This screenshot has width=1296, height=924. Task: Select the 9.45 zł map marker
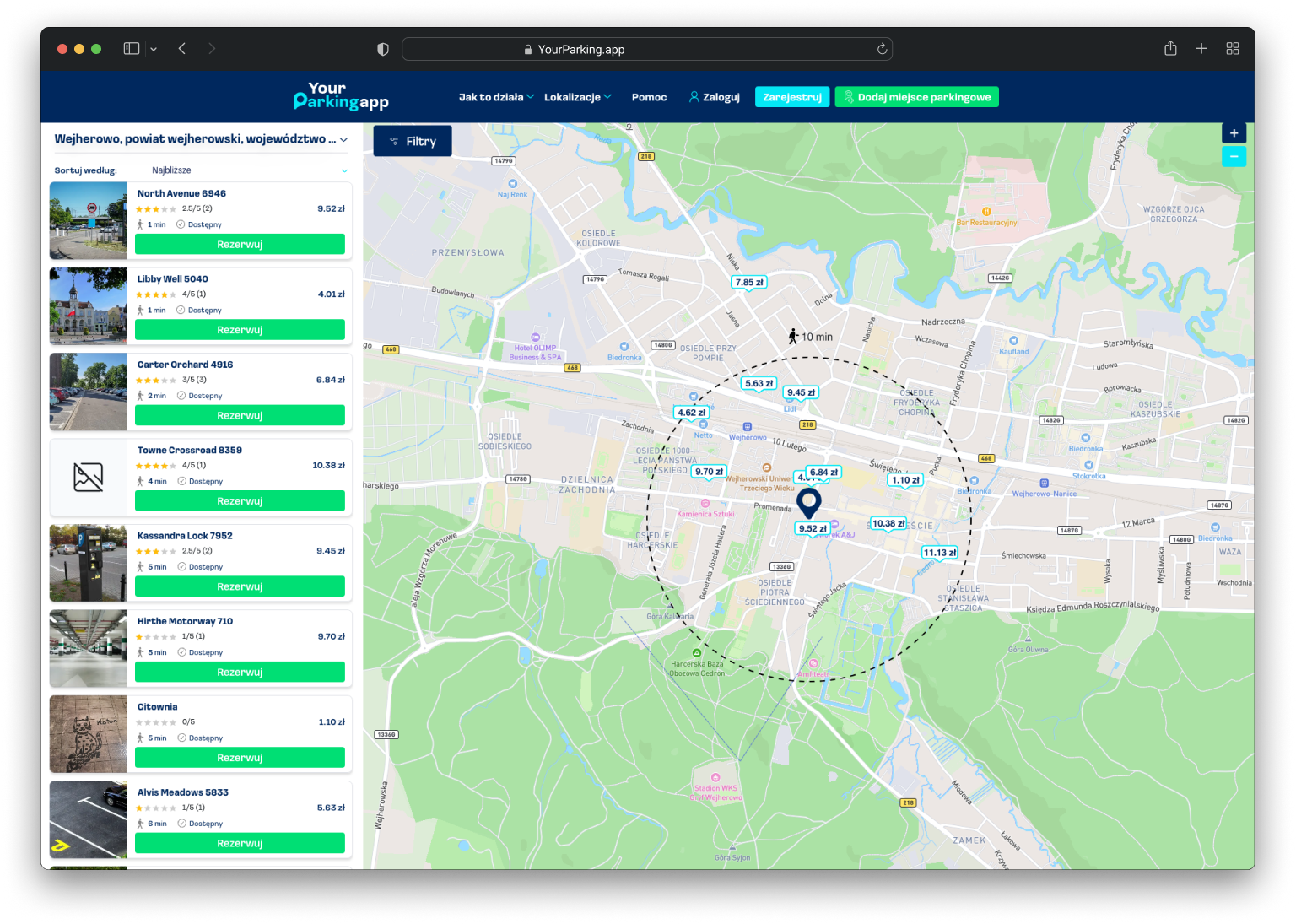tap(802, 392)
